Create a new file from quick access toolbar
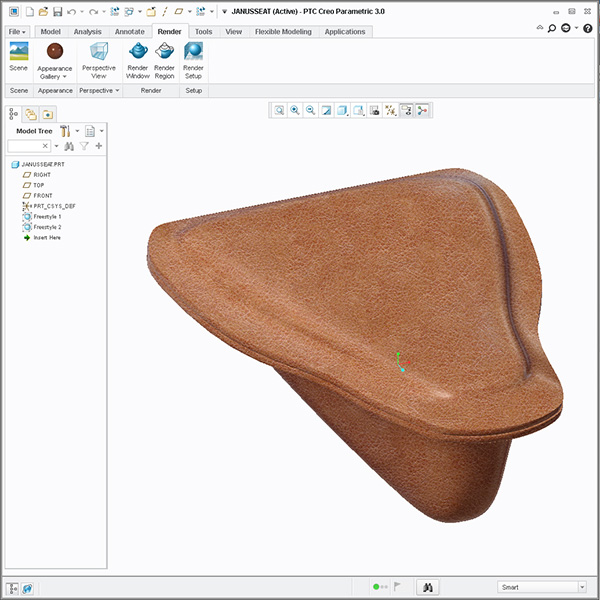The image size is (600, 600). 29,12
